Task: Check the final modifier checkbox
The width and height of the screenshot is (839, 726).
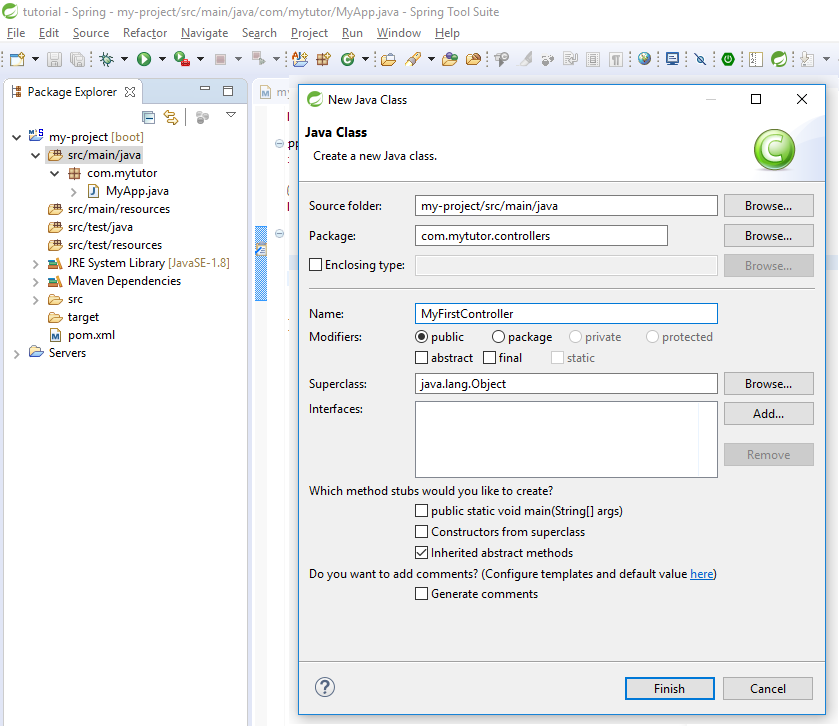Action: pyautogui.click(x=490, y=357)
